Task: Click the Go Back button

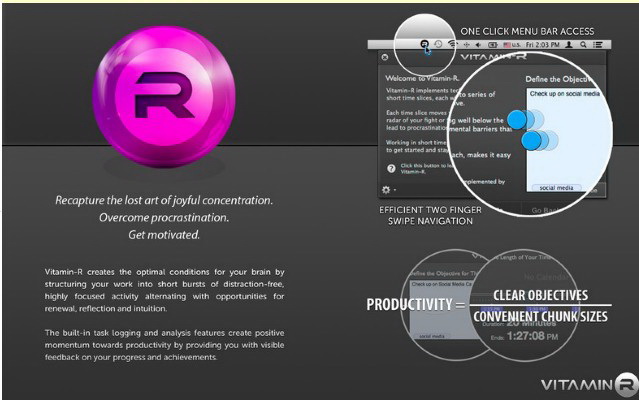Action: 544,210
